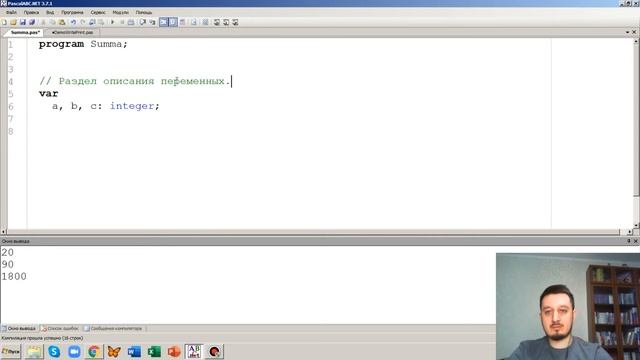Image resolution: width=640 pixels, height=360 pixels.
Task: Open the Пуск start button
Action: coord(11,351)
